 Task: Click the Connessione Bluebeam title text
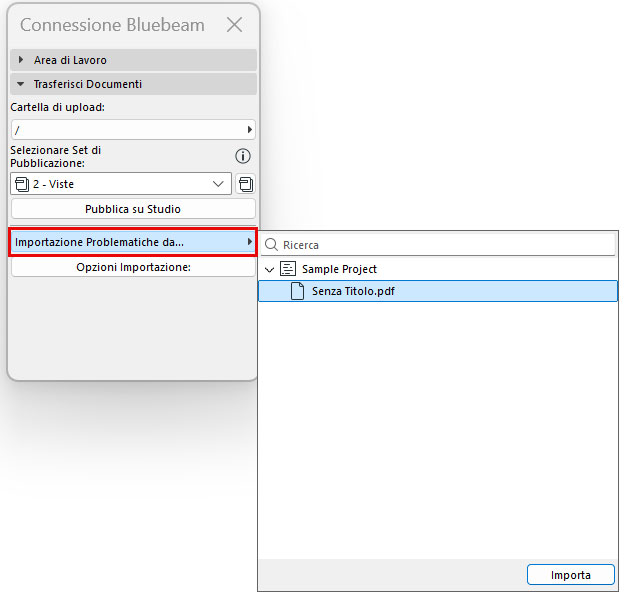(x=112, y=25)
